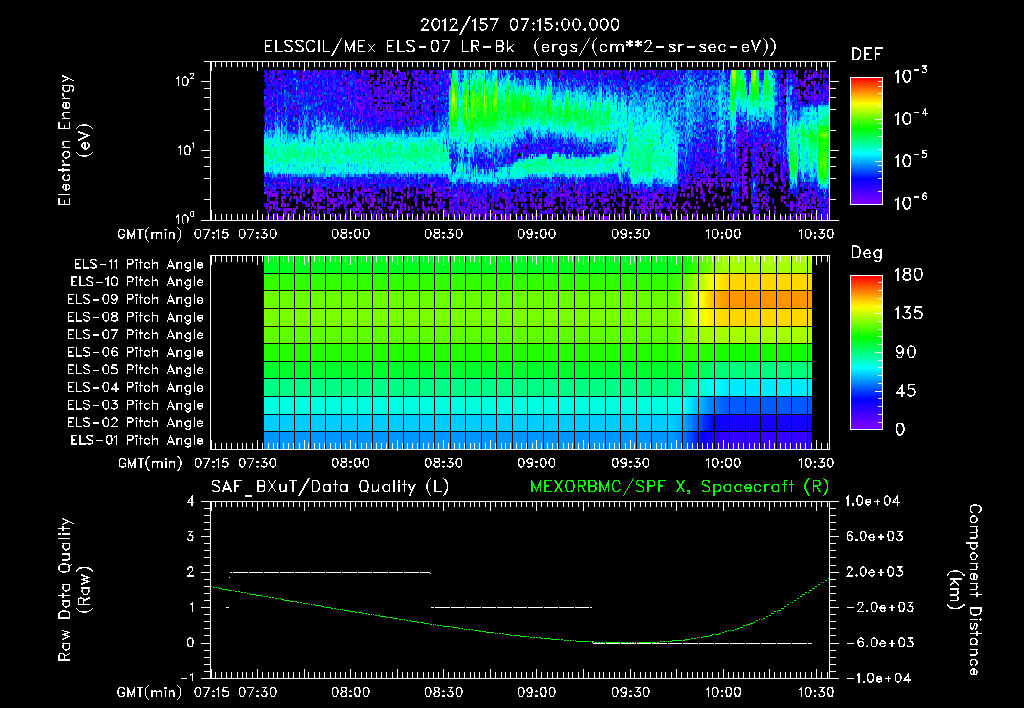Click the ELS-11 Pitch Angle row label

[138, 265]
